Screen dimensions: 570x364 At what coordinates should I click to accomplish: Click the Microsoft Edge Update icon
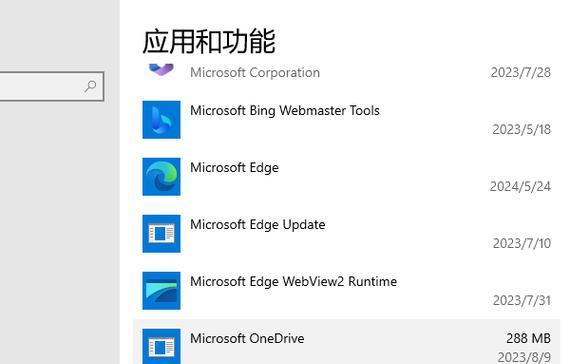tap(161, 234)
